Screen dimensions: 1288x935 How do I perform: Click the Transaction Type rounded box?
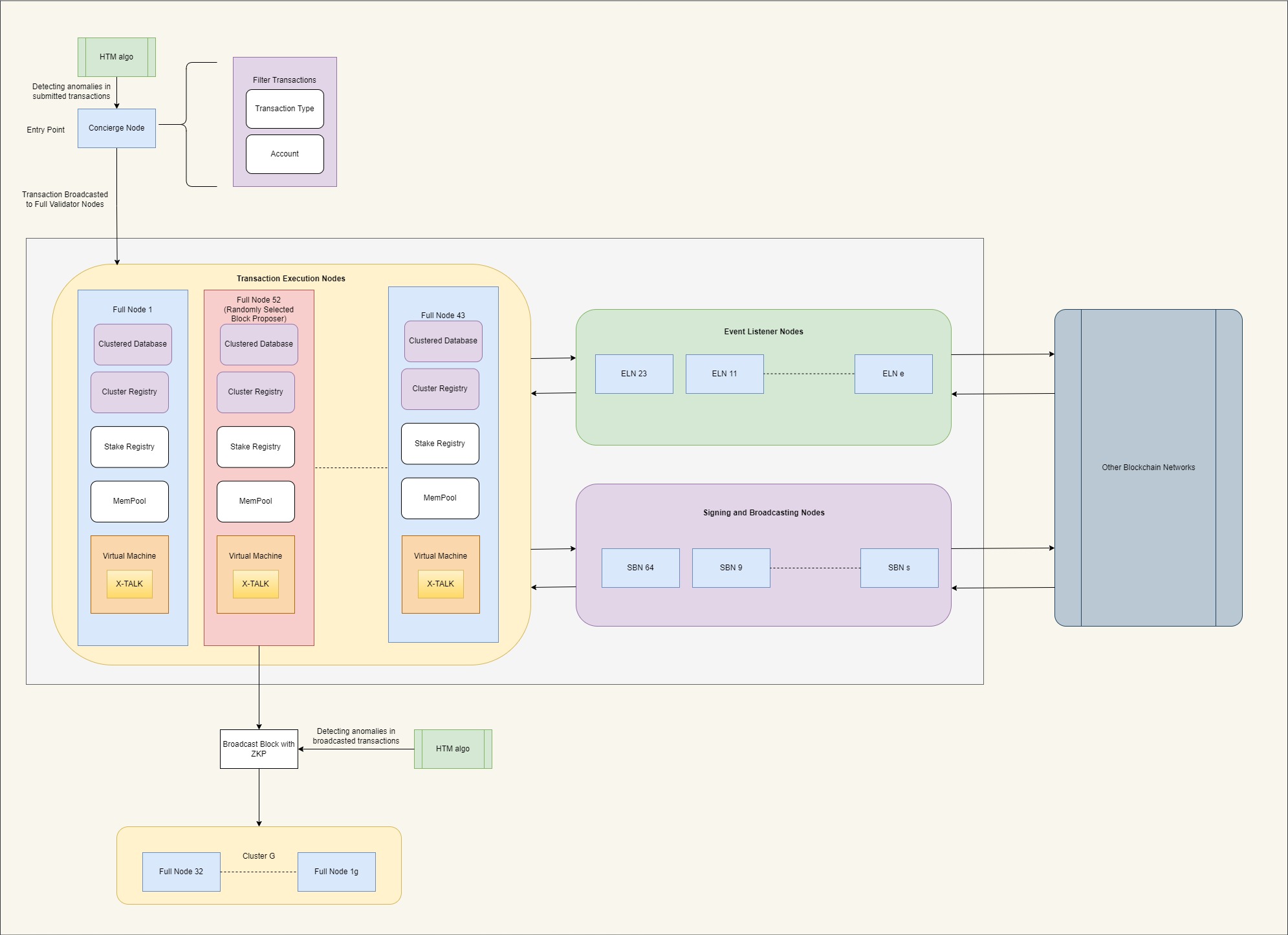(x=285, y=109)
